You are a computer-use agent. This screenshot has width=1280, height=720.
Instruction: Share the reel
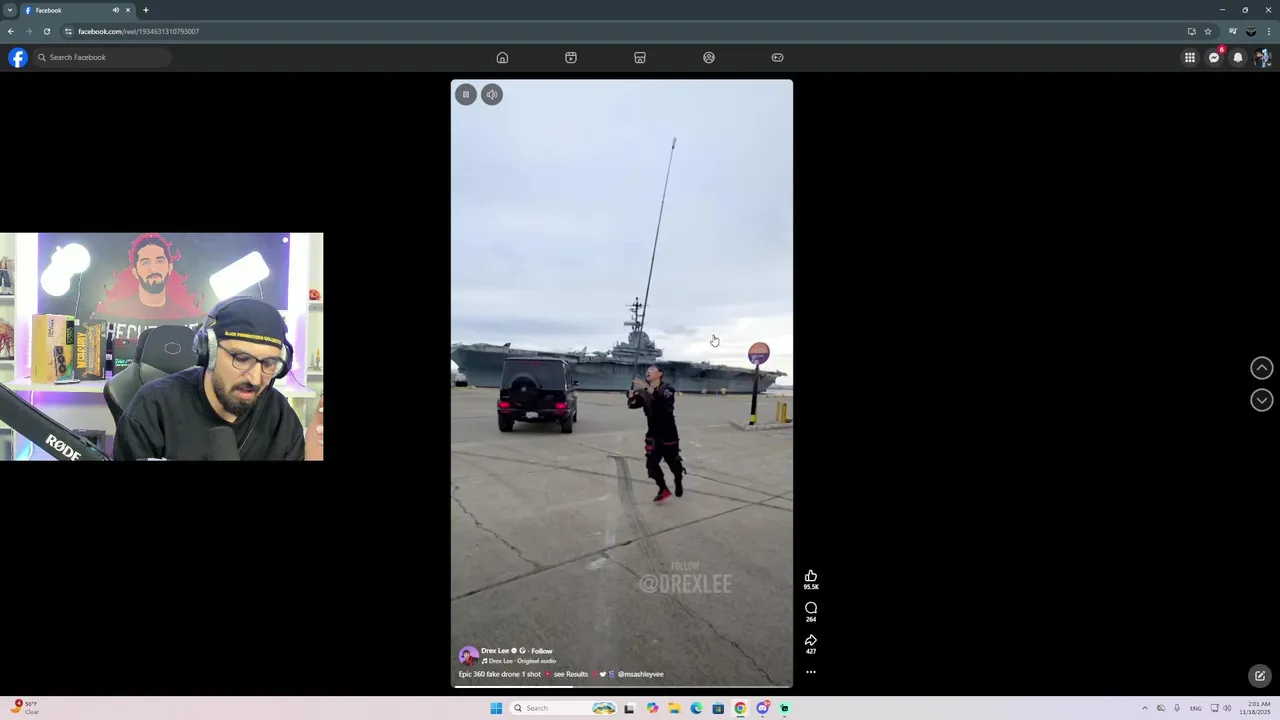[x=811, y=640]
